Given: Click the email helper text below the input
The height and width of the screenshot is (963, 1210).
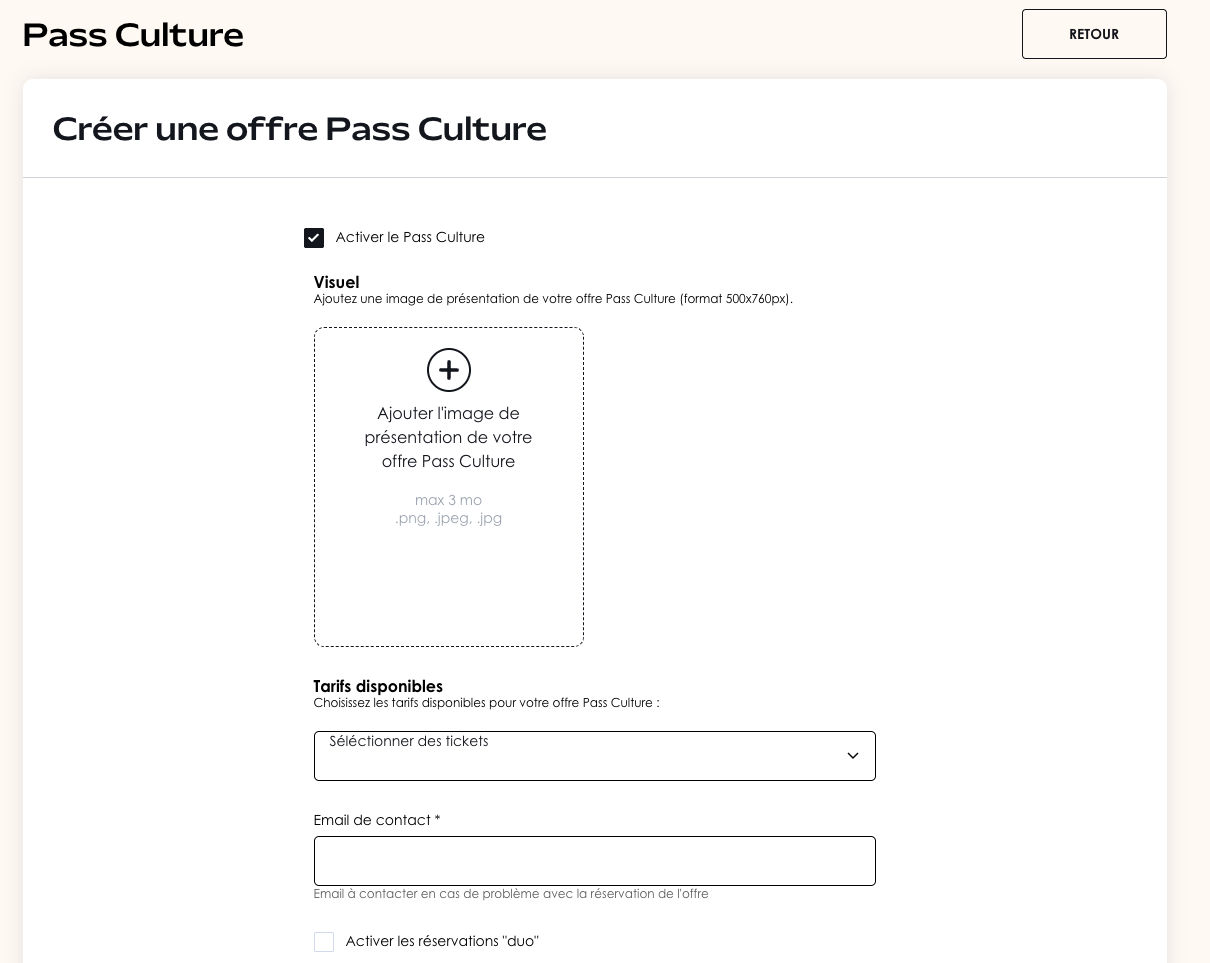Looking at the screenshot, I should [x=511, y=894].
